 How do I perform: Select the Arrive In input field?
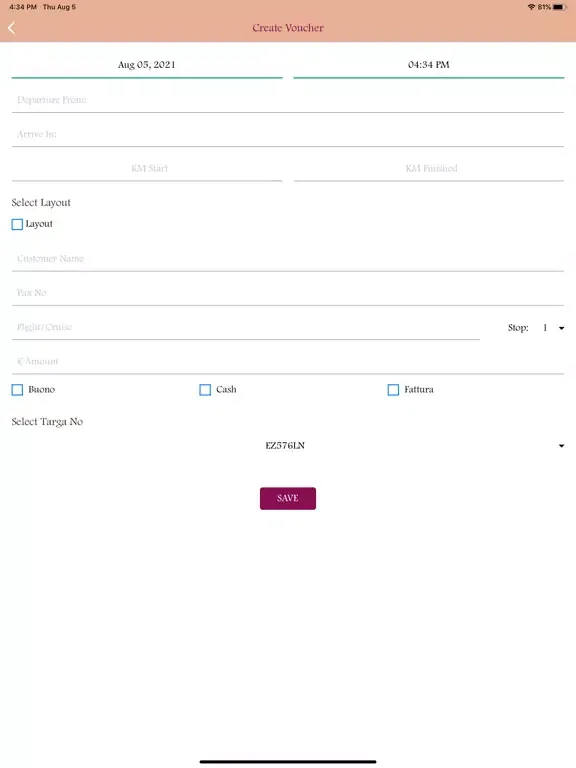click(288, 135)
